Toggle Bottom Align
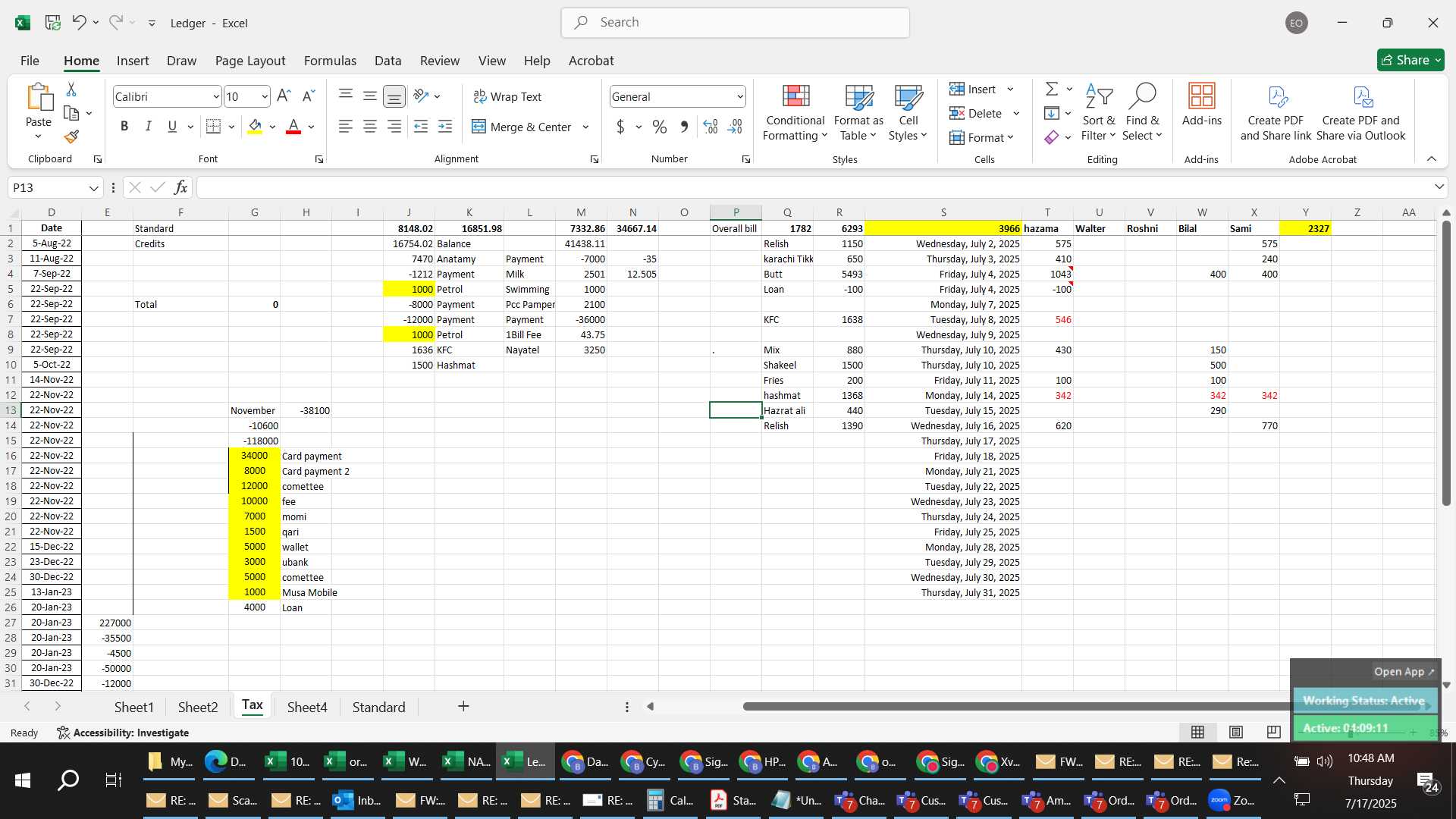The width and height of the screenshot is (1456, 819). (394, 96)
